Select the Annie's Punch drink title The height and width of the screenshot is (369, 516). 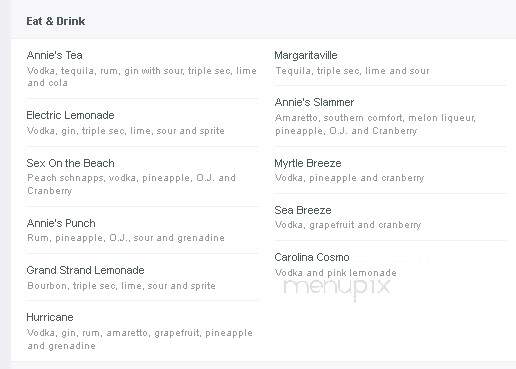point(61,223)
